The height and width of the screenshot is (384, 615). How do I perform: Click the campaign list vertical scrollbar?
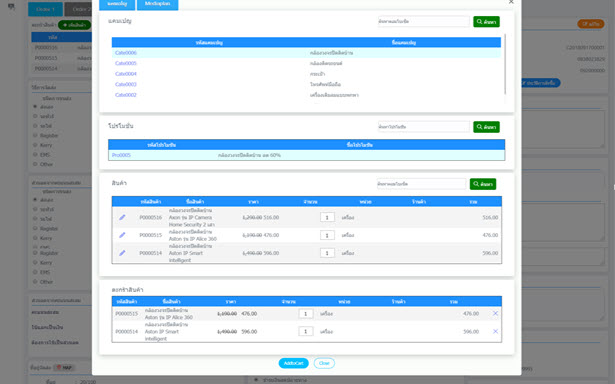pos(505,65)
